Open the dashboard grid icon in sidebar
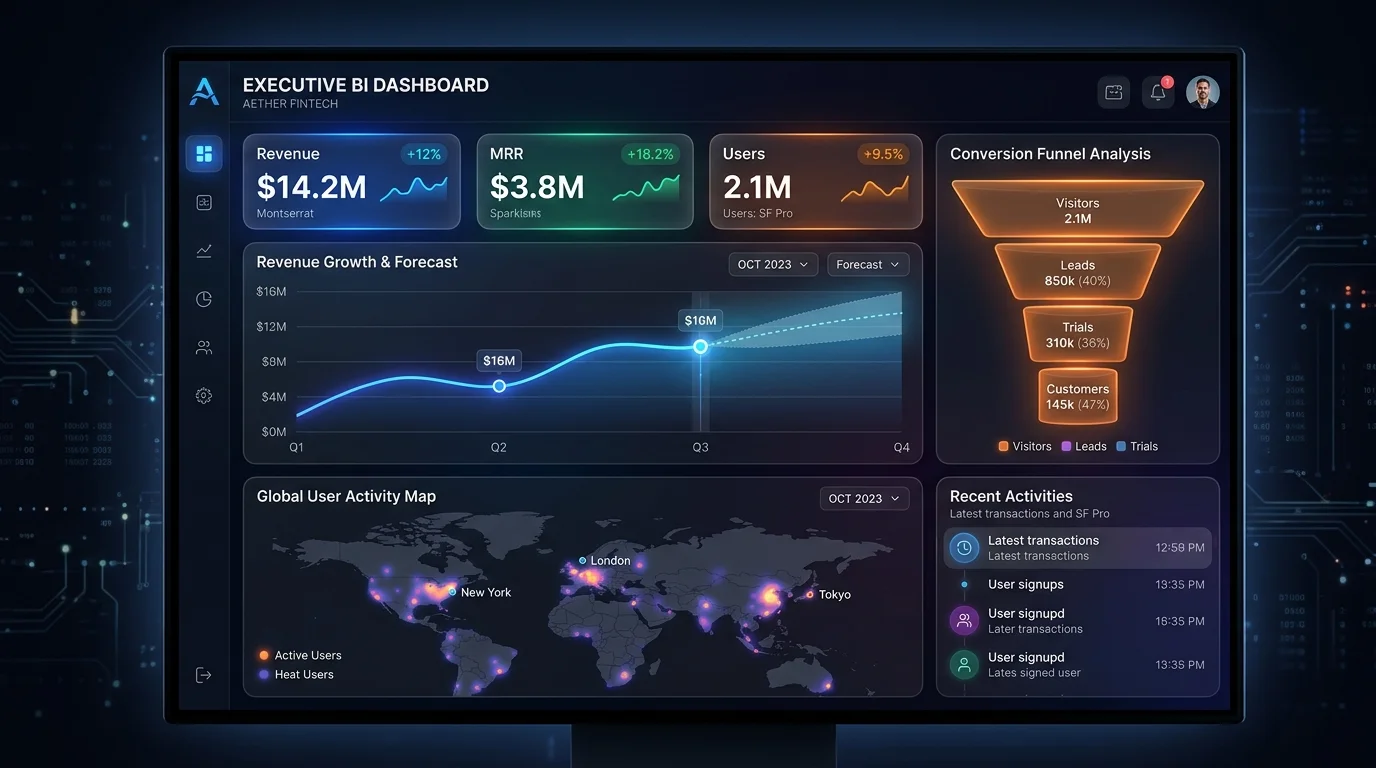Image resolution: width=1376 pixels, height=768 pixels. tap(204, 154)
